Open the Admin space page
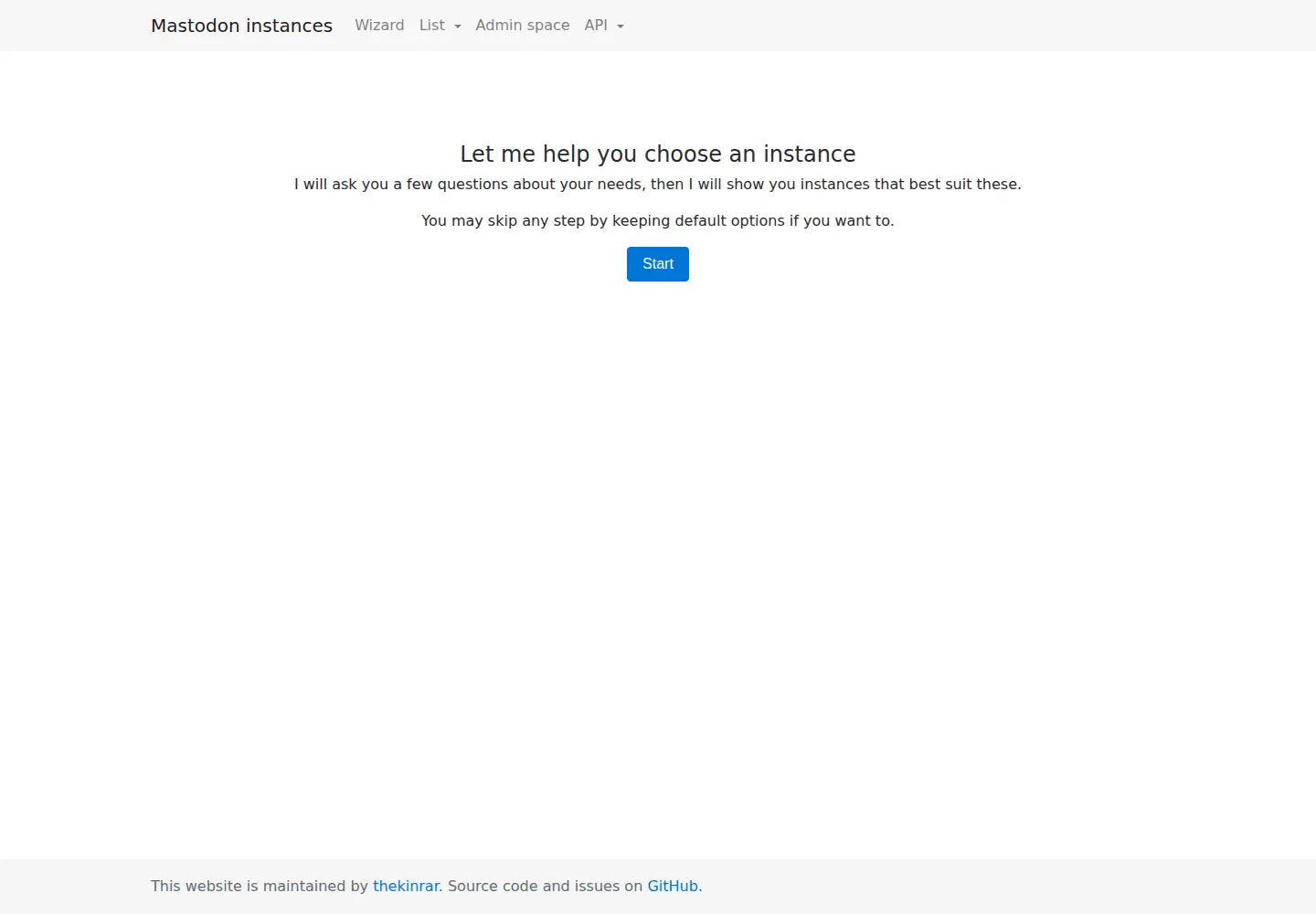The image size is (1316, 914). click(523, 26)
